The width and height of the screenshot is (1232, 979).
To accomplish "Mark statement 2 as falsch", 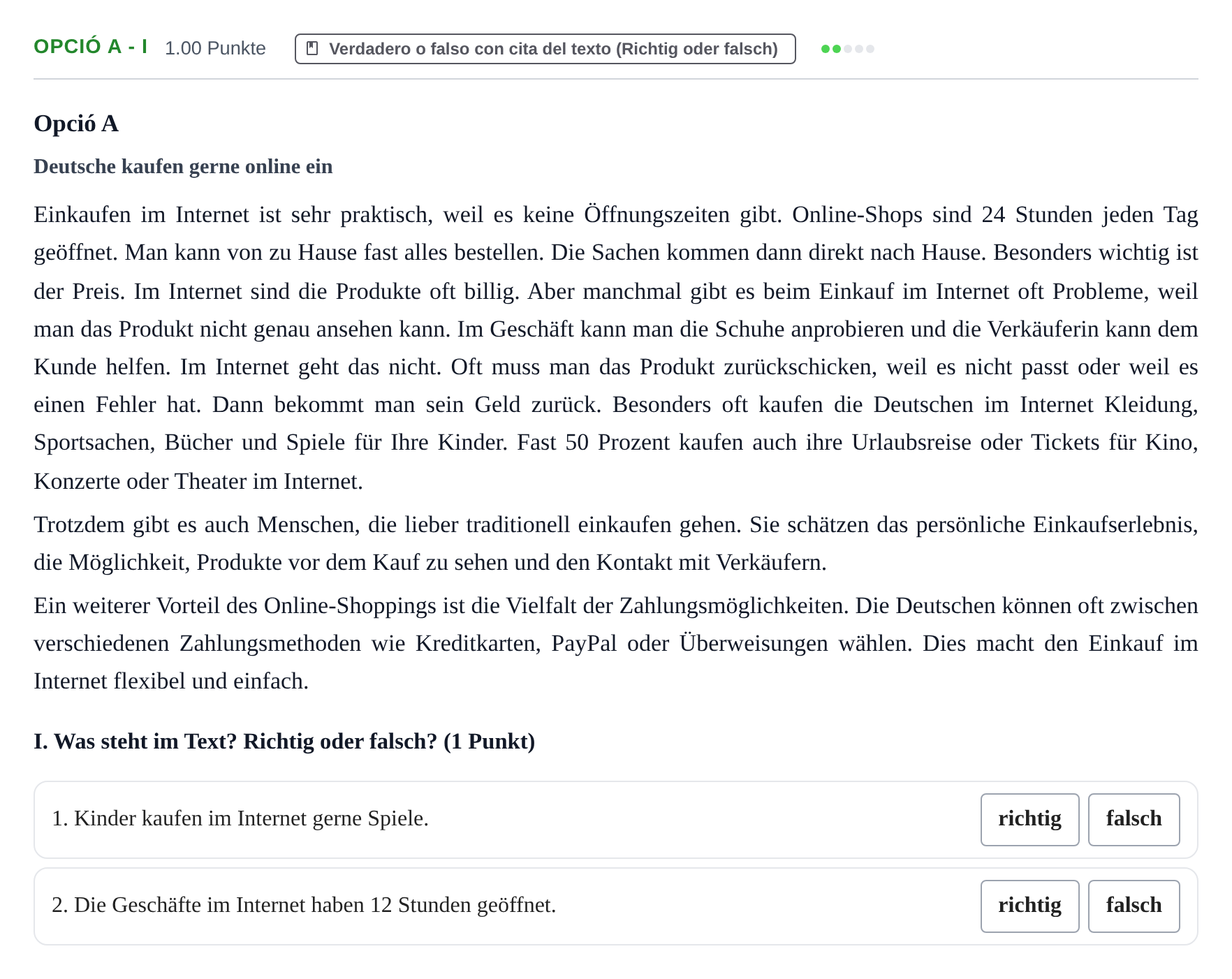I will [x=1134, y=906].
